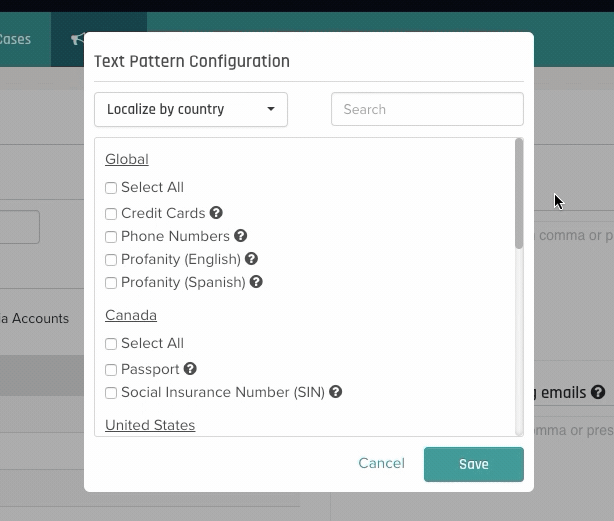Open the Localize by country dropdown
Screen dimensions: 614x521
191,109
